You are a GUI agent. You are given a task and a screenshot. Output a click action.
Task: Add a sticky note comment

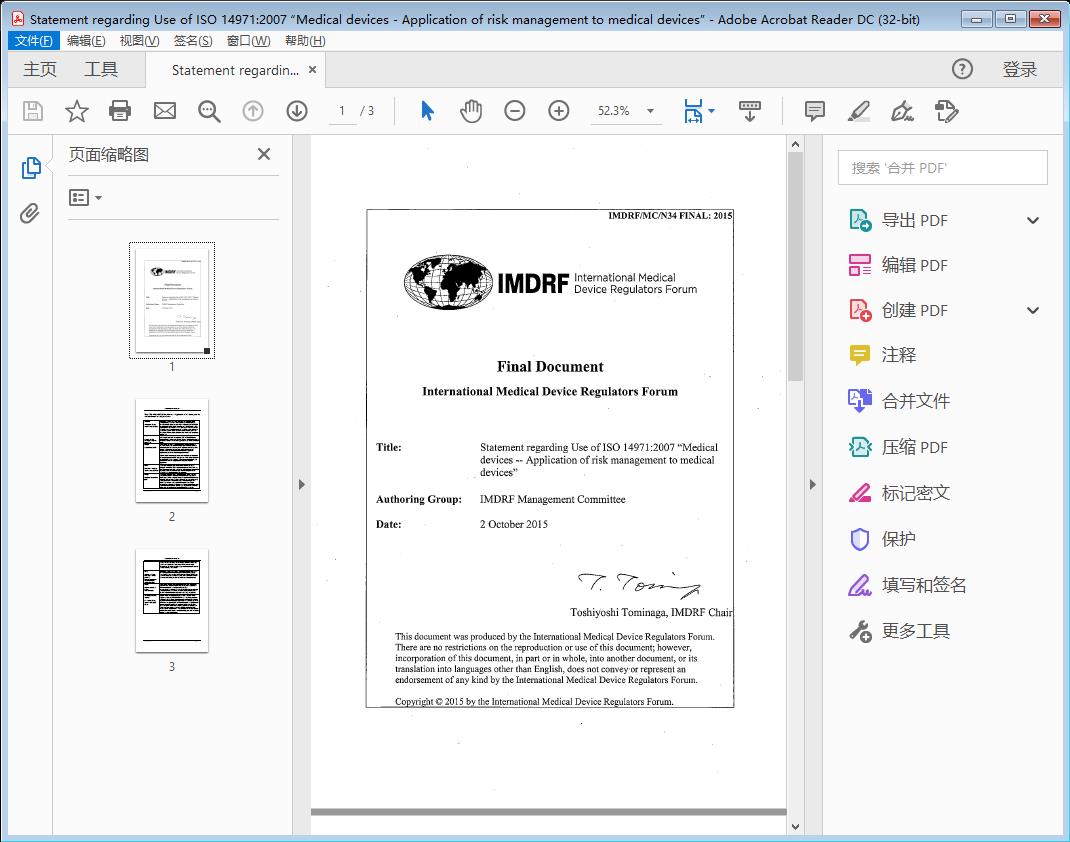(814, 111)
